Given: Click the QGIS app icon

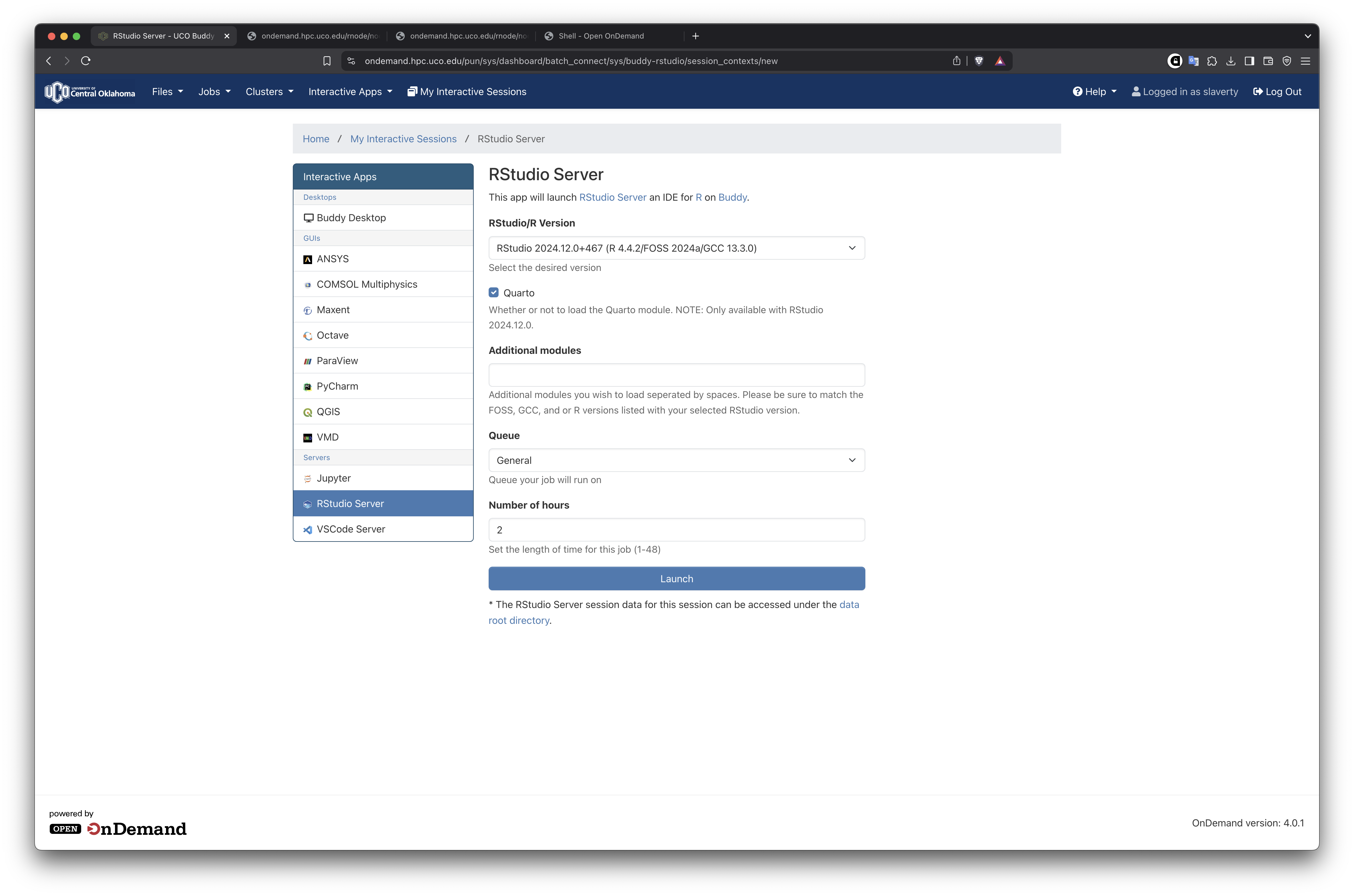Looking at the screenshot, I should tap(307, 413).
